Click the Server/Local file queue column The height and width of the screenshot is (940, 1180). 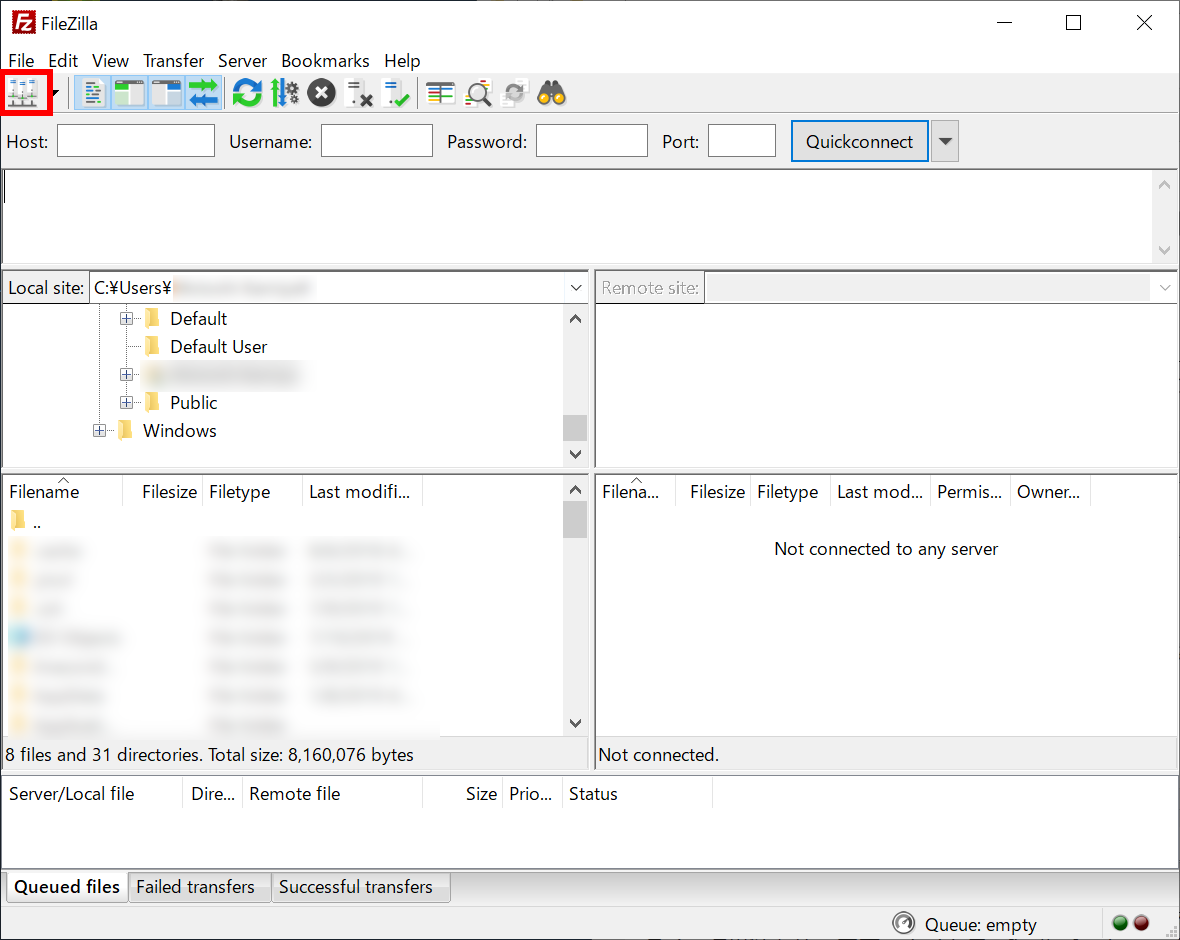93,794
